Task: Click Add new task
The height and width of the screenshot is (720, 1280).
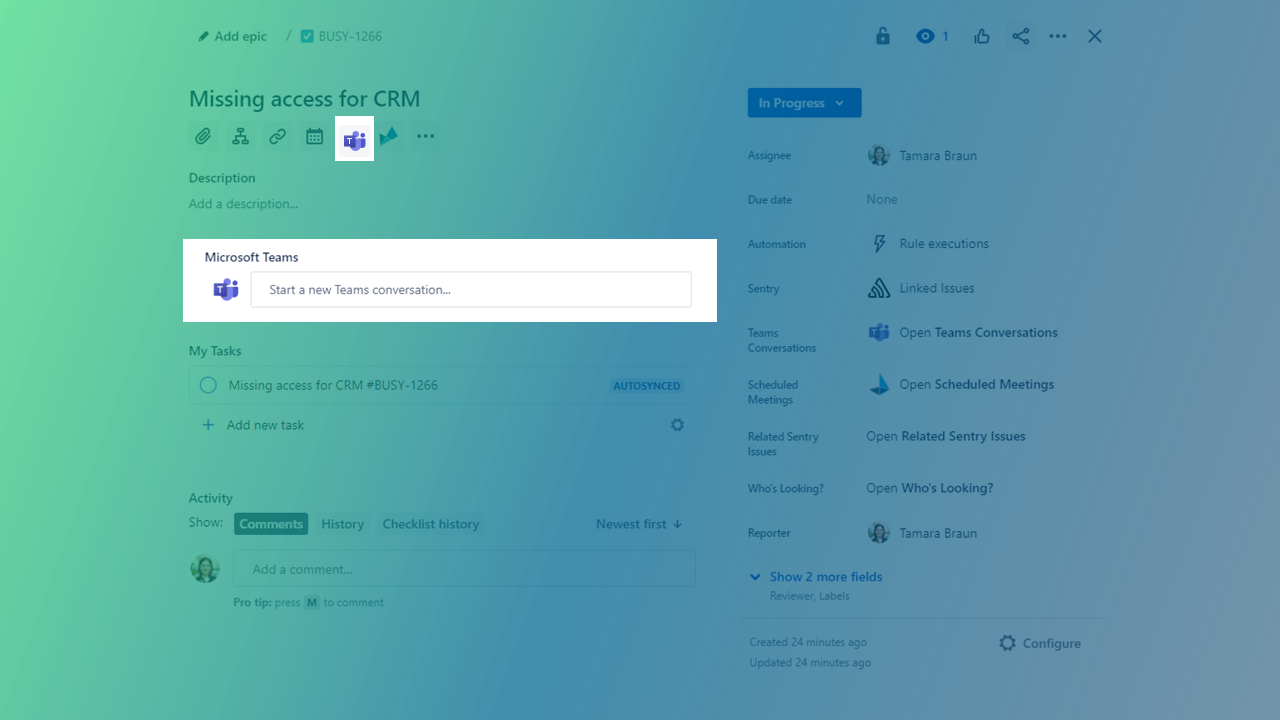Action: (265, 425)
